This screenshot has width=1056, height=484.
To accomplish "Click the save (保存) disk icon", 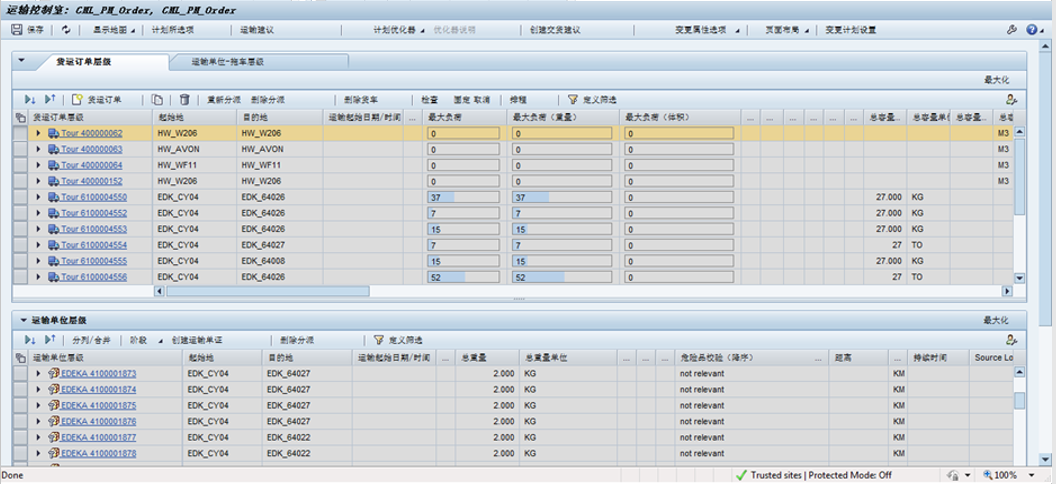I will point(17,30).
